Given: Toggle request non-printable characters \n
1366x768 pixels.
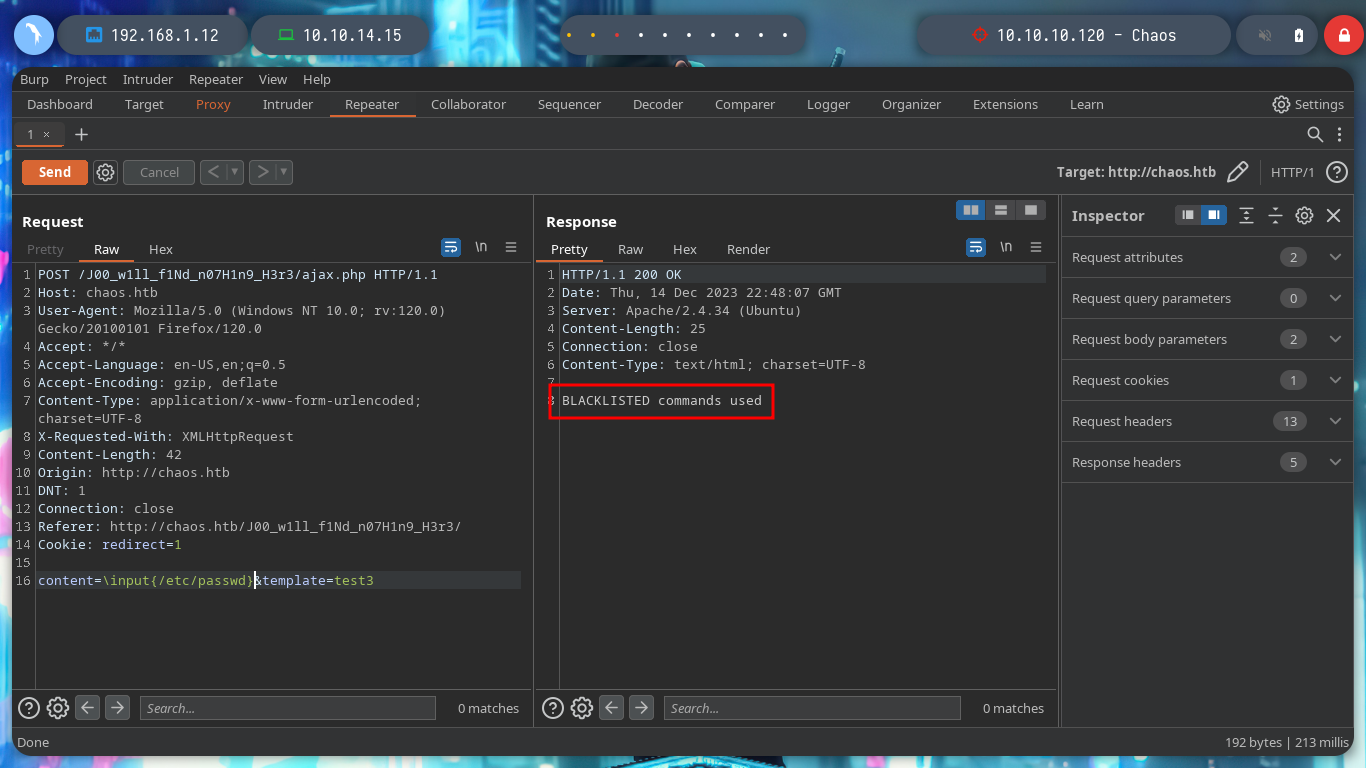Looking at the screenshot, I should coord(481,247).
